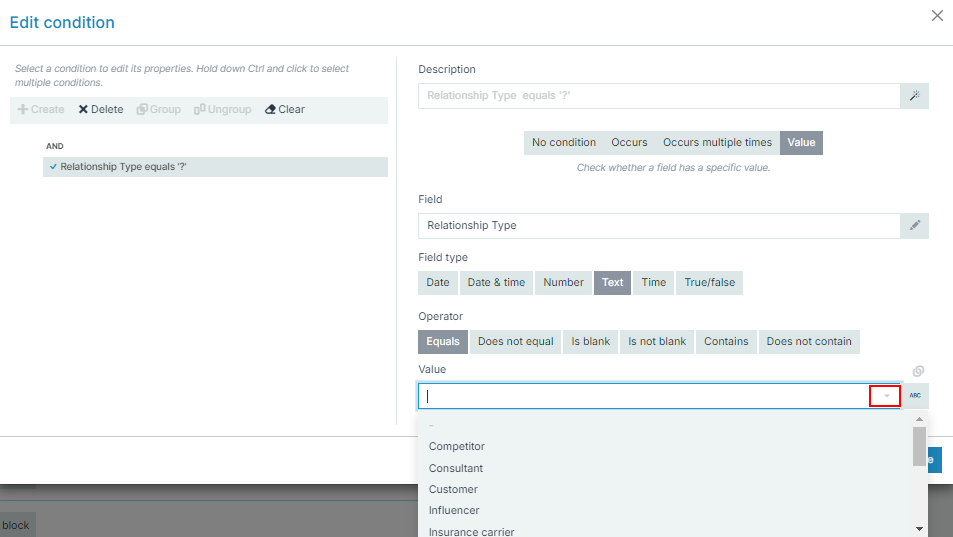Click the link icon above Value field
Viewport: 953px width, 537px height.
point(918,371)
